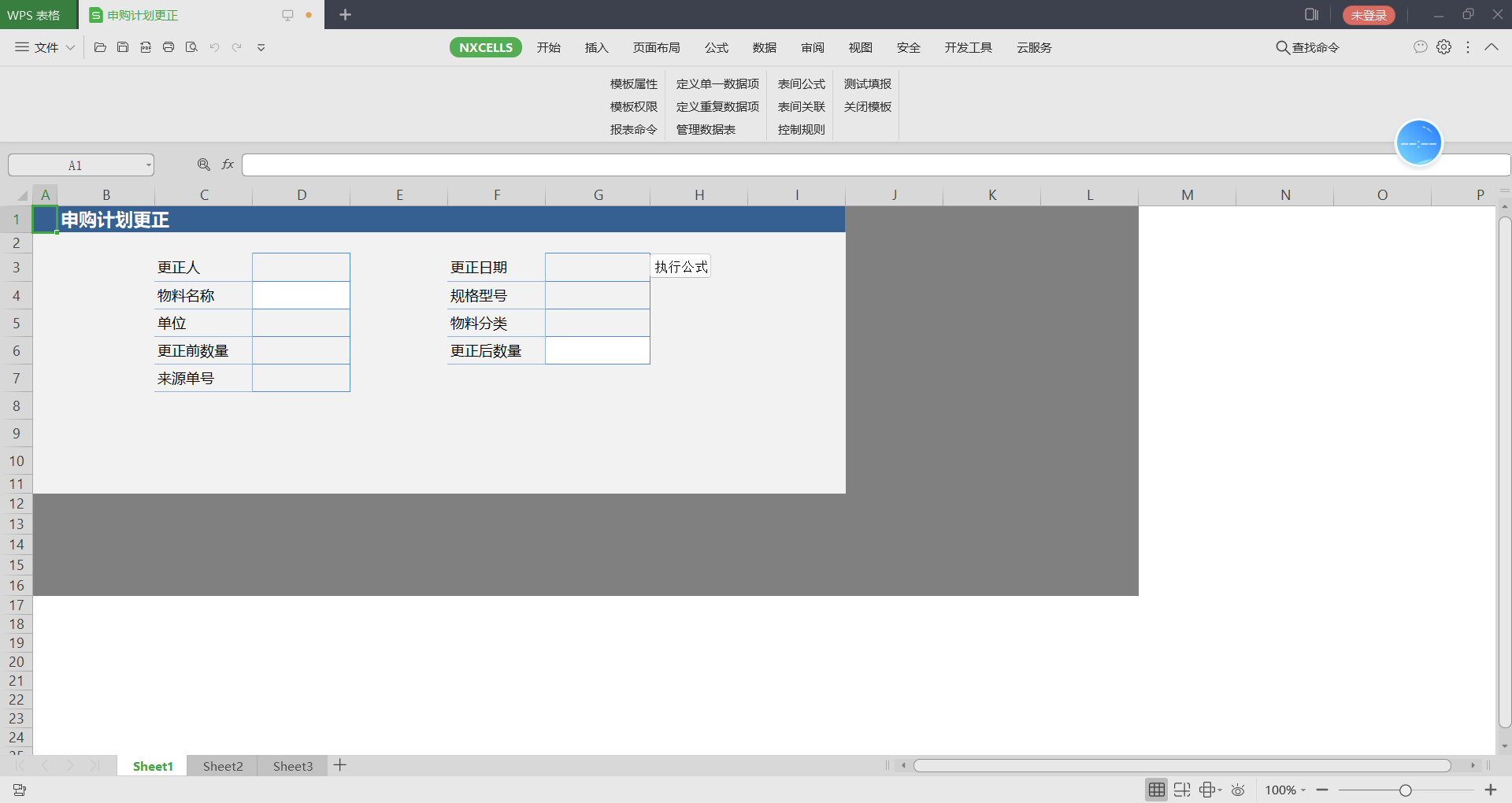Switch to normal grid view in status bar
This screenshot has height=803, width=1512.
point(1156,790)
